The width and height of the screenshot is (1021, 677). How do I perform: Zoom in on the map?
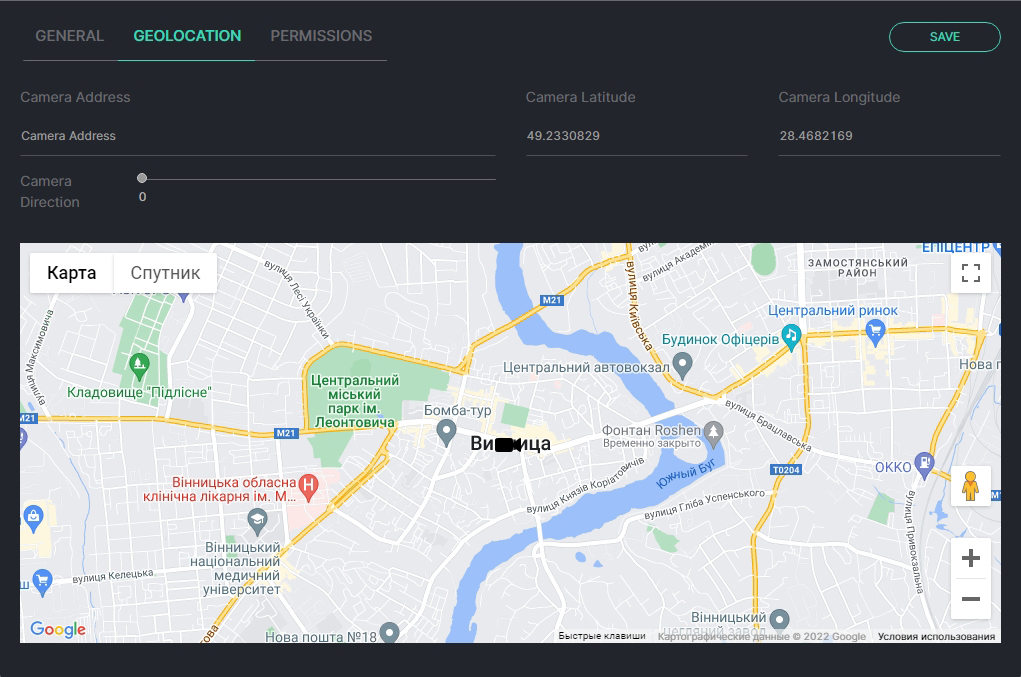click(970, 558)
